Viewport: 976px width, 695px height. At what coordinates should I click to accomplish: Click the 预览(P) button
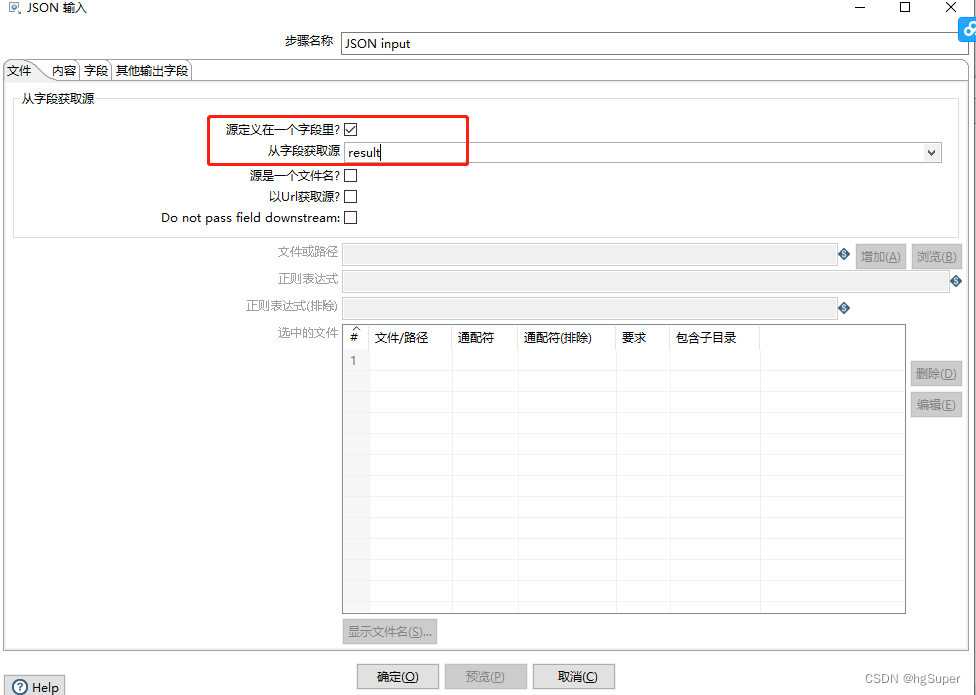tap(485, 676)
